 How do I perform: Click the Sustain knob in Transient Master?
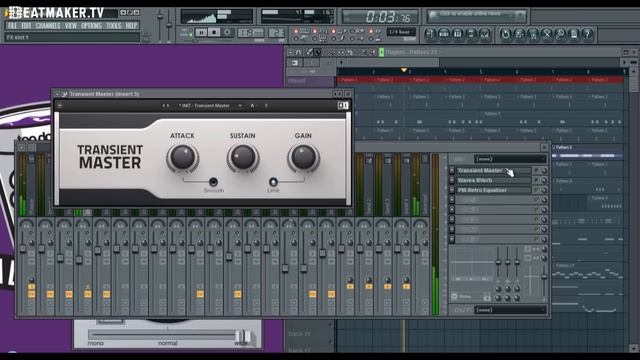[242, 157]
